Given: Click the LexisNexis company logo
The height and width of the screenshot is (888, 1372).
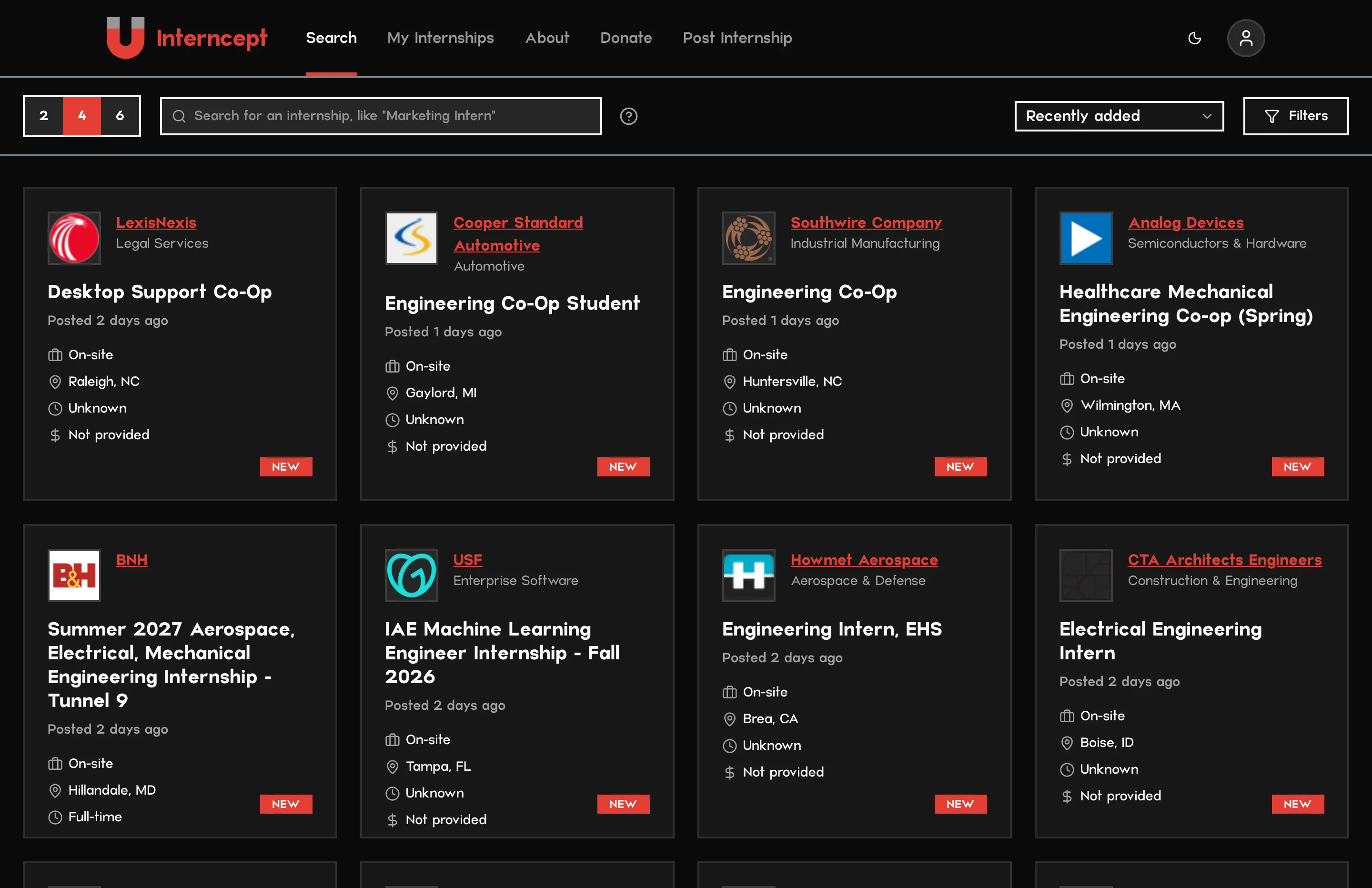Looking at the screenshot, I should [x=74, y=238].
